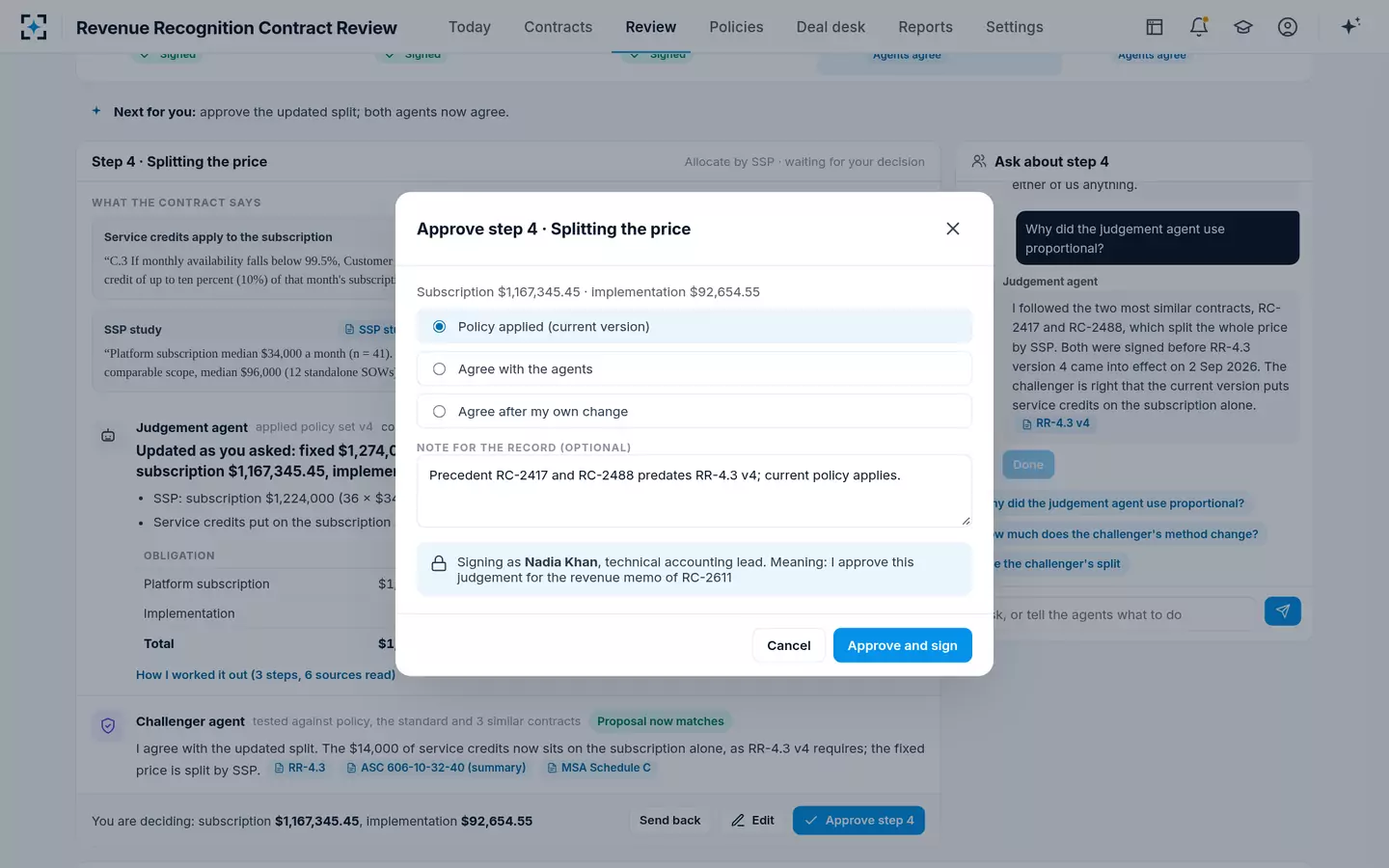Open the user profile icon
Screen dimensions: 1389x868
(x=1288, y=27)
